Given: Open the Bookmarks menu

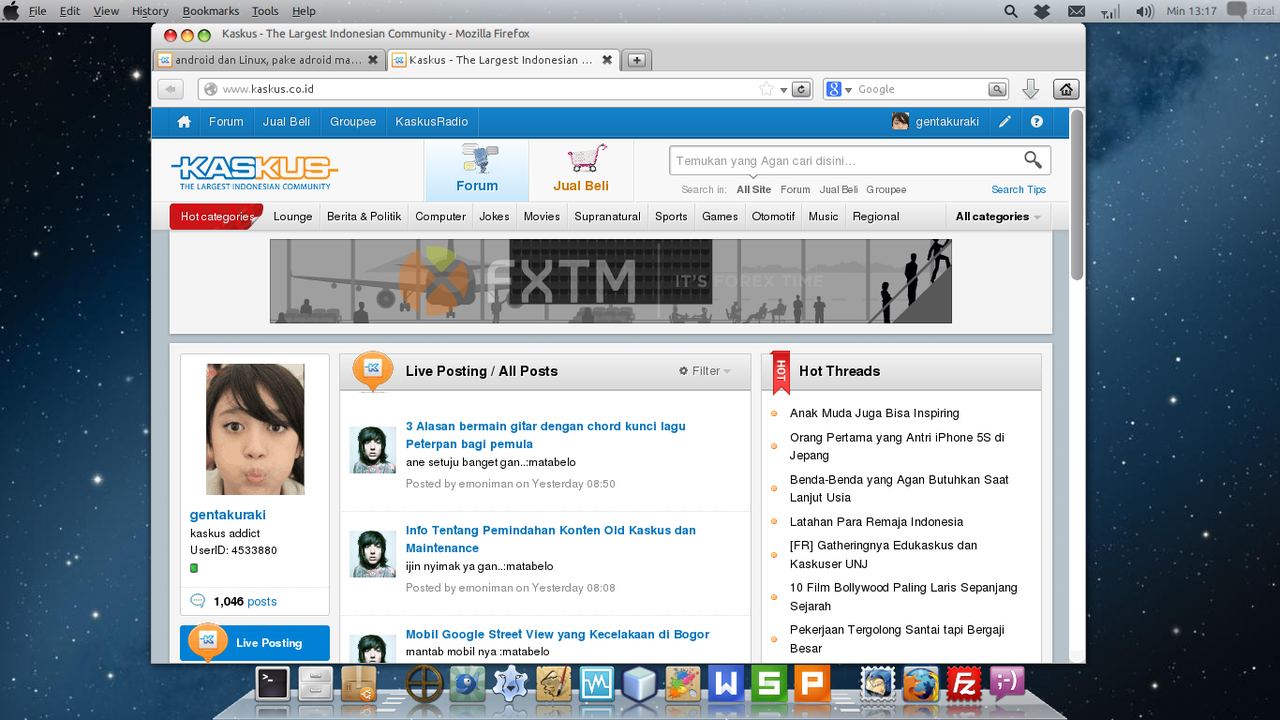Looking at the screenshot, I should pos(211,11).
